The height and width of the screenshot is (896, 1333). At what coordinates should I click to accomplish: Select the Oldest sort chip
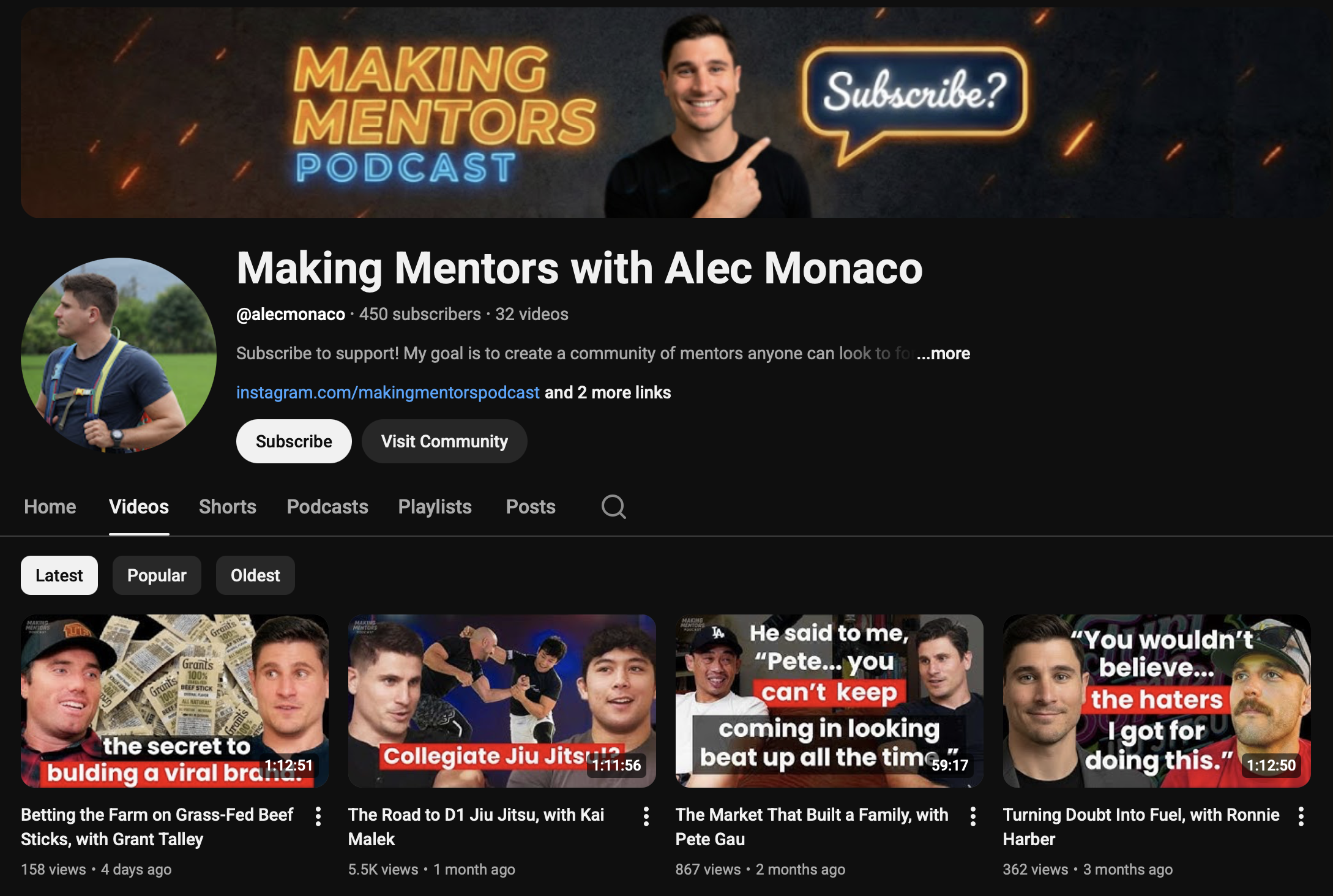(255, 575)
